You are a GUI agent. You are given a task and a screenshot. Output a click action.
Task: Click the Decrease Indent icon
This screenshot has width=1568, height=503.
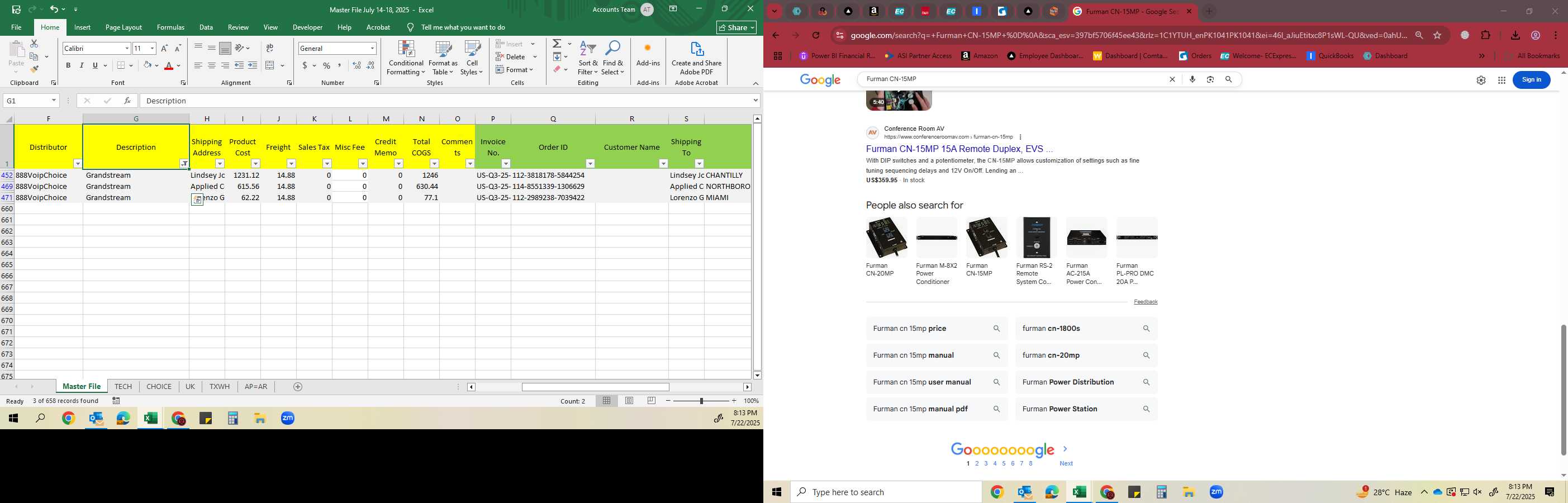[239, 65]
